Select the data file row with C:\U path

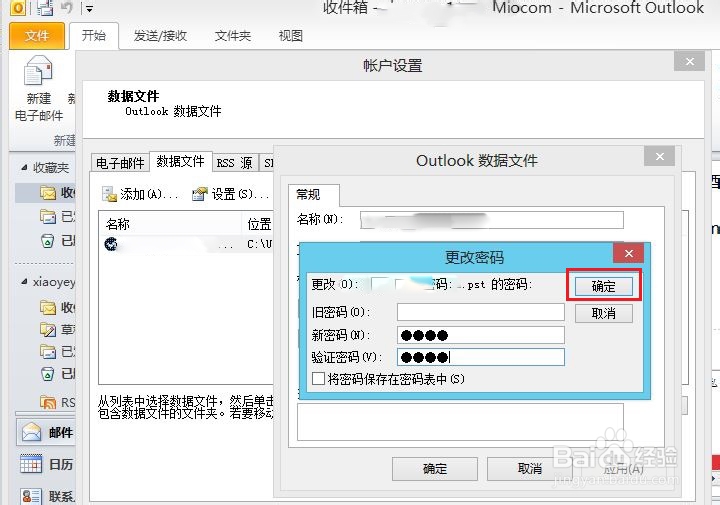(x=186, y=244)
